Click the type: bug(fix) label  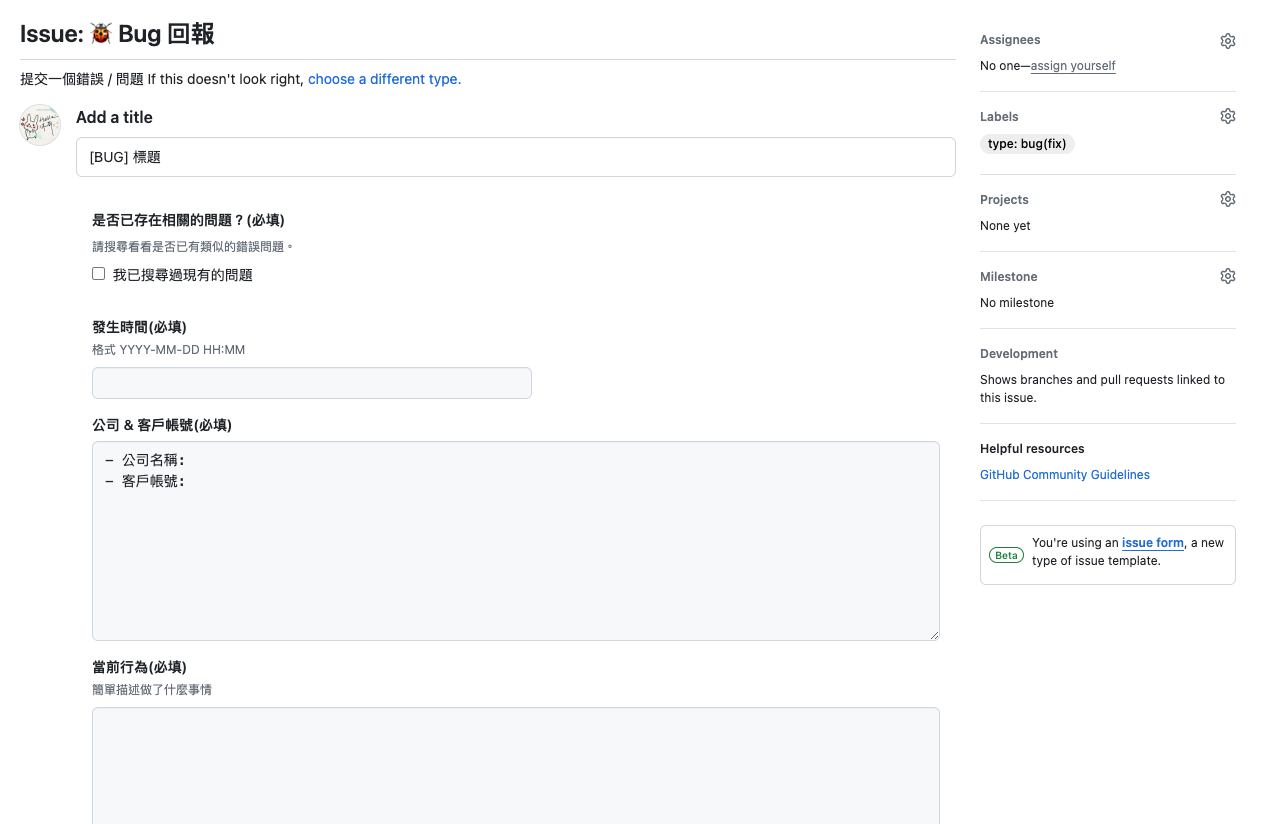click(x=1027, y=143)
